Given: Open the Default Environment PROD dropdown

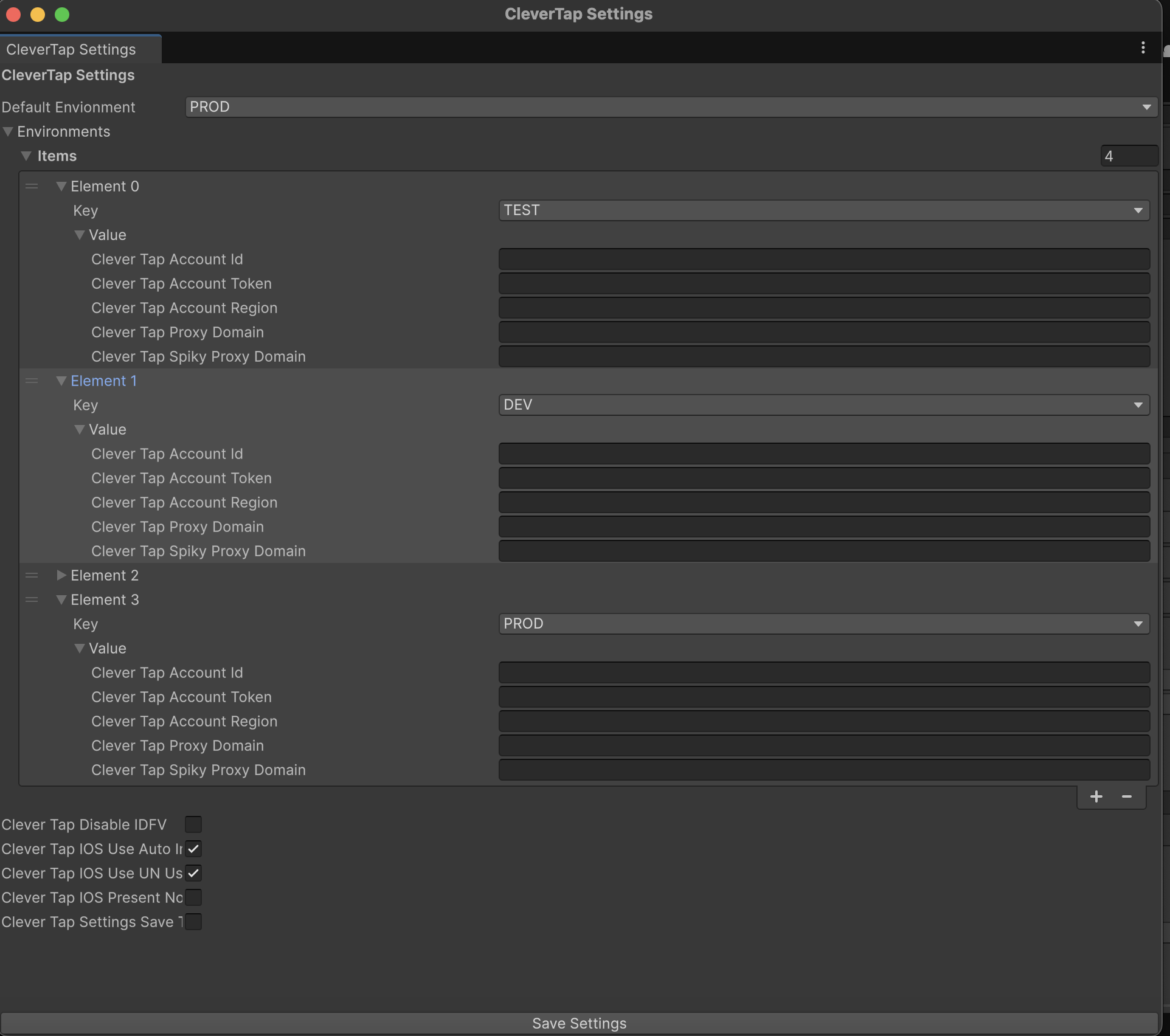Looking at the screenshot, I should click(671, 107).
